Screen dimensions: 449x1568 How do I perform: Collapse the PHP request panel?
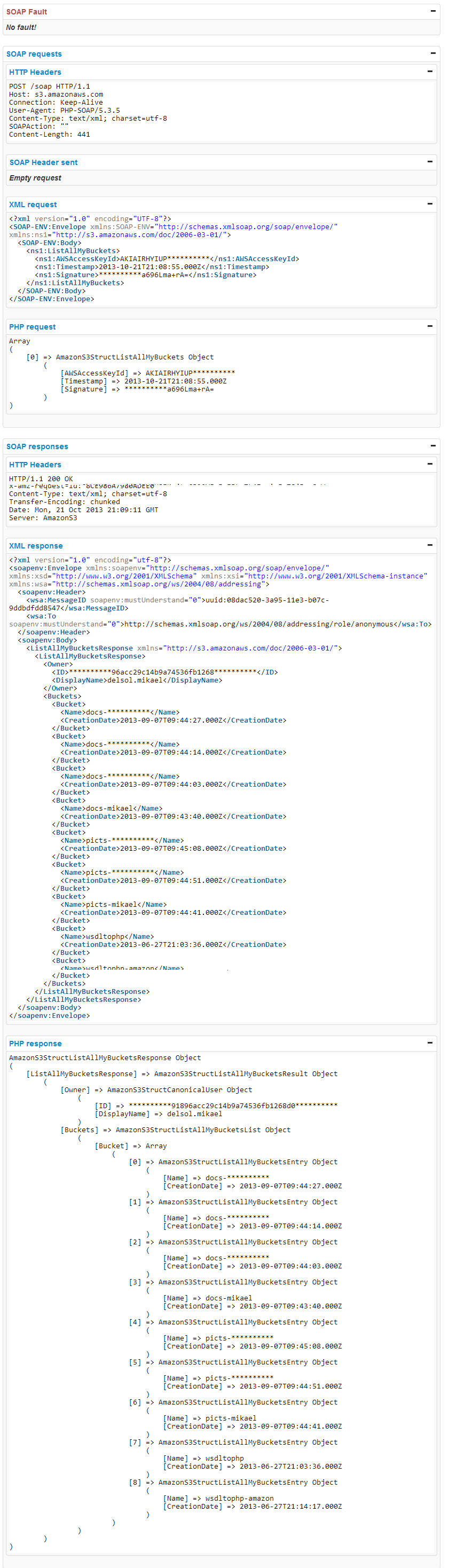[x=430, y=326]
